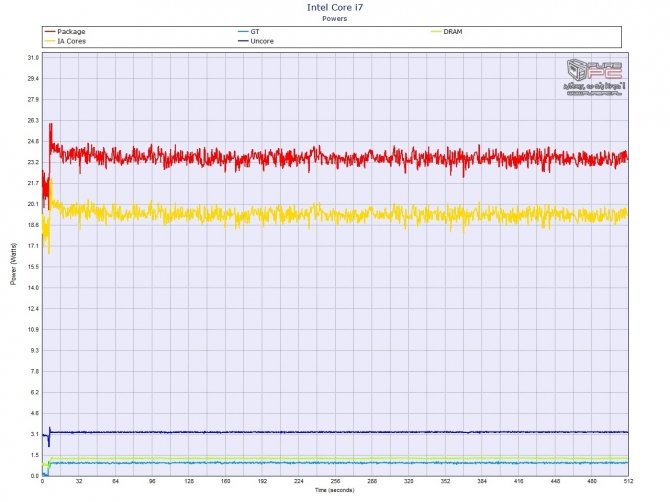Click the 3.1 value on the Y axis
Screen dimensions: 670x502
click(x=35, y=434)
